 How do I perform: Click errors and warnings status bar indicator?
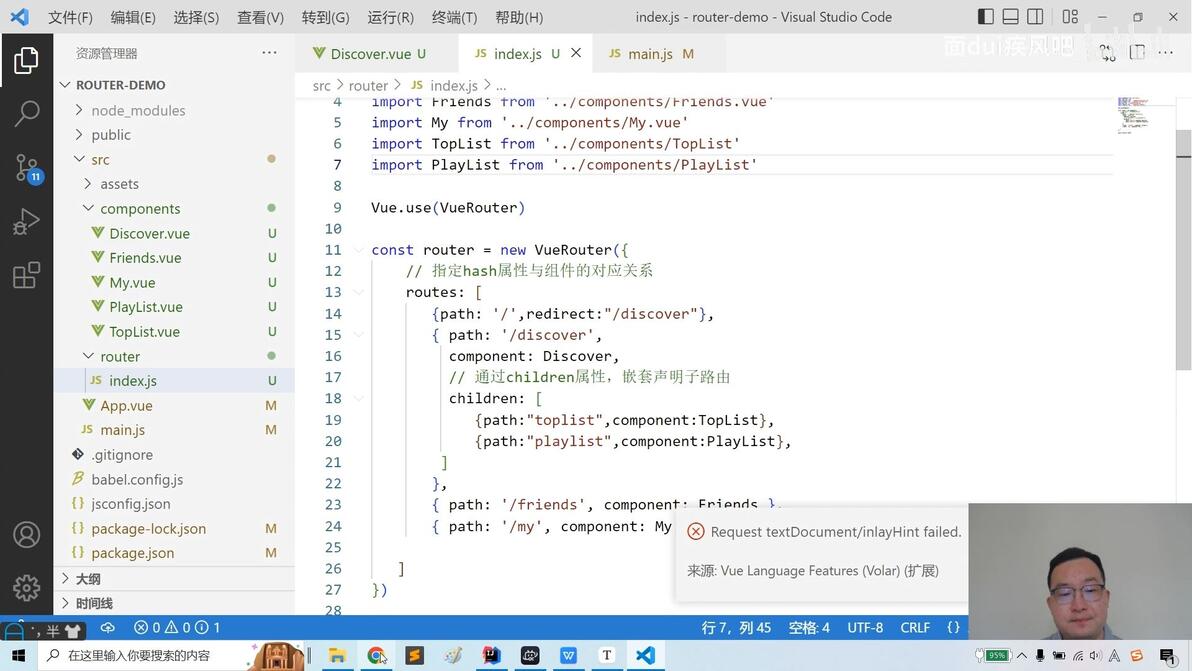(176, 628)
